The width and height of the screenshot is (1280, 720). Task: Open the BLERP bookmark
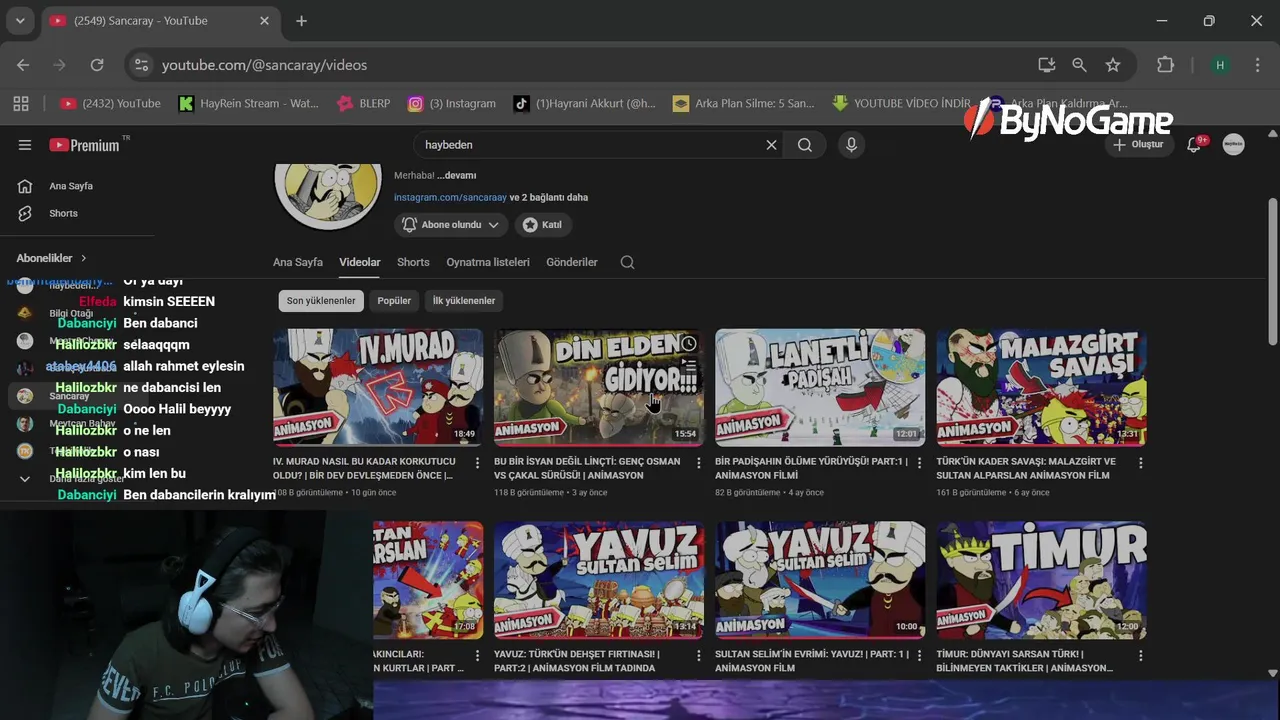[364, 103]
